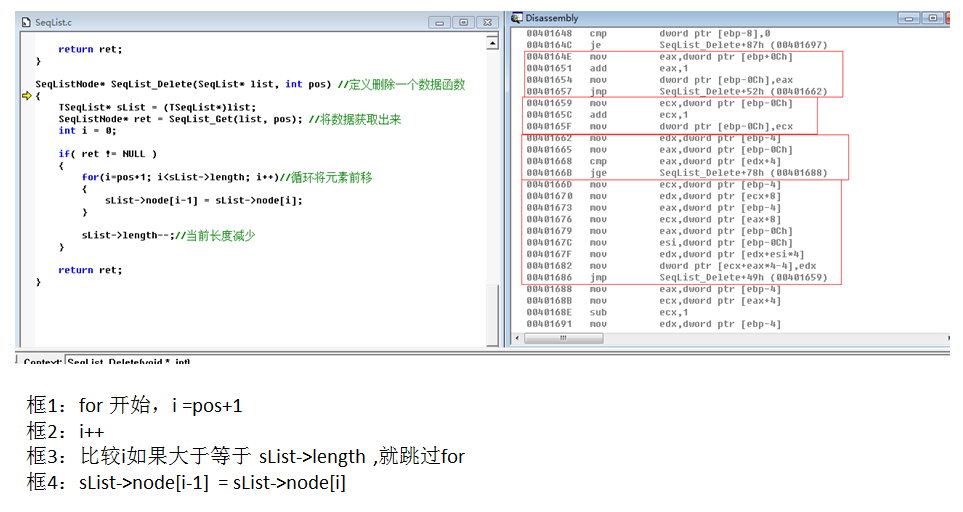Click the first 'return ret;' line at top
The width and height of the screenshot is (963, 512).
coord(90,49)
